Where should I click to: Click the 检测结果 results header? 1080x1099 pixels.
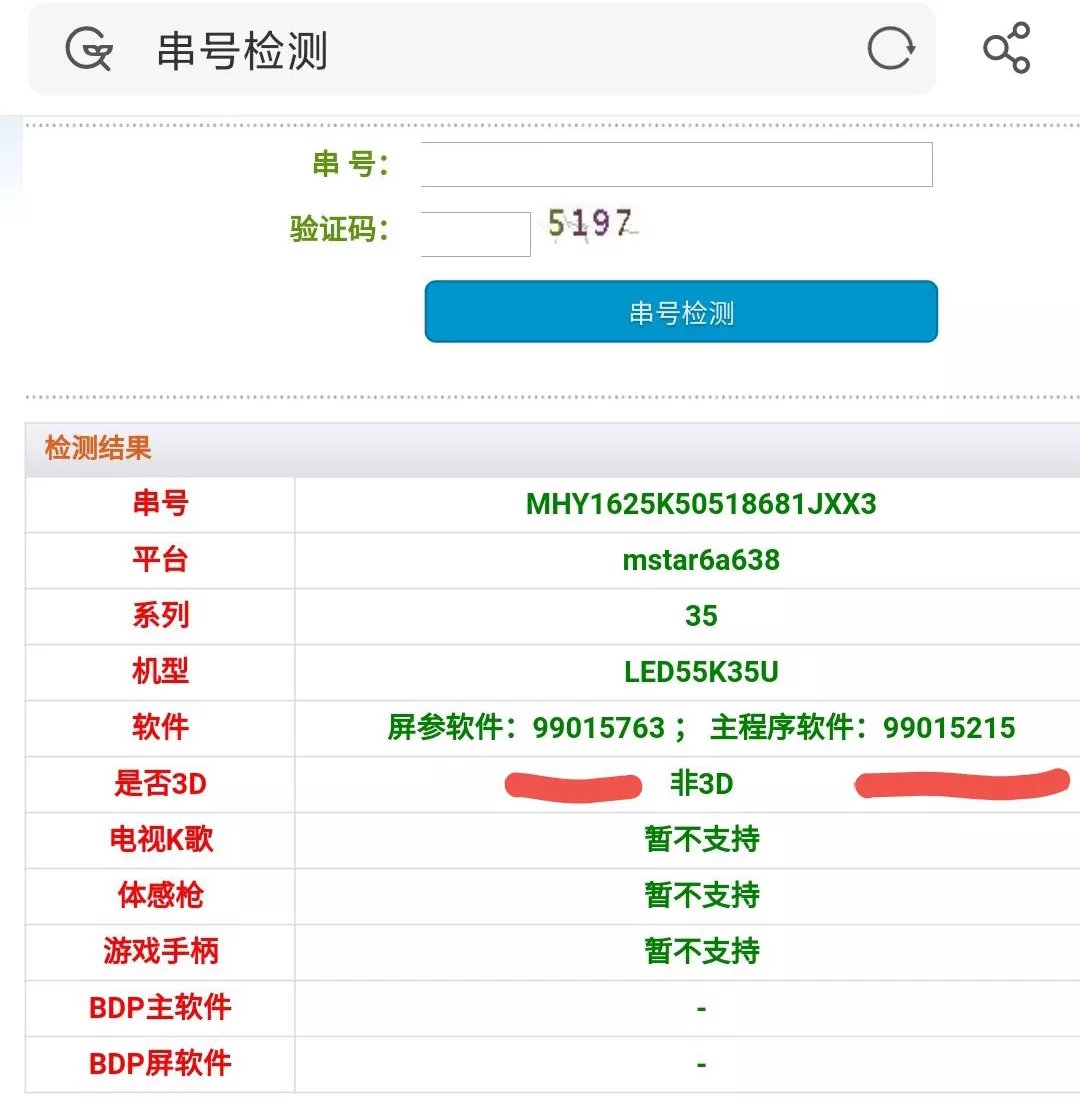coord(98,448)
